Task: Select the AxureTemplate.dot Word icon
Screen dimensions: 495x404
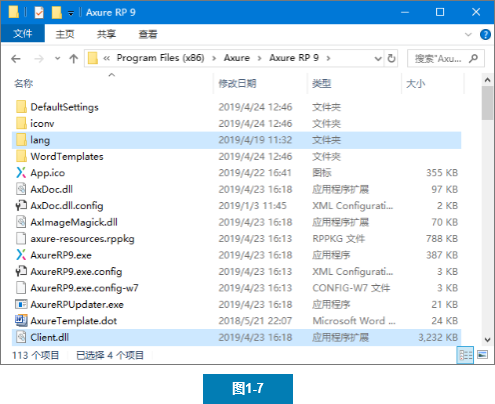Action: [x=21, y=321]
